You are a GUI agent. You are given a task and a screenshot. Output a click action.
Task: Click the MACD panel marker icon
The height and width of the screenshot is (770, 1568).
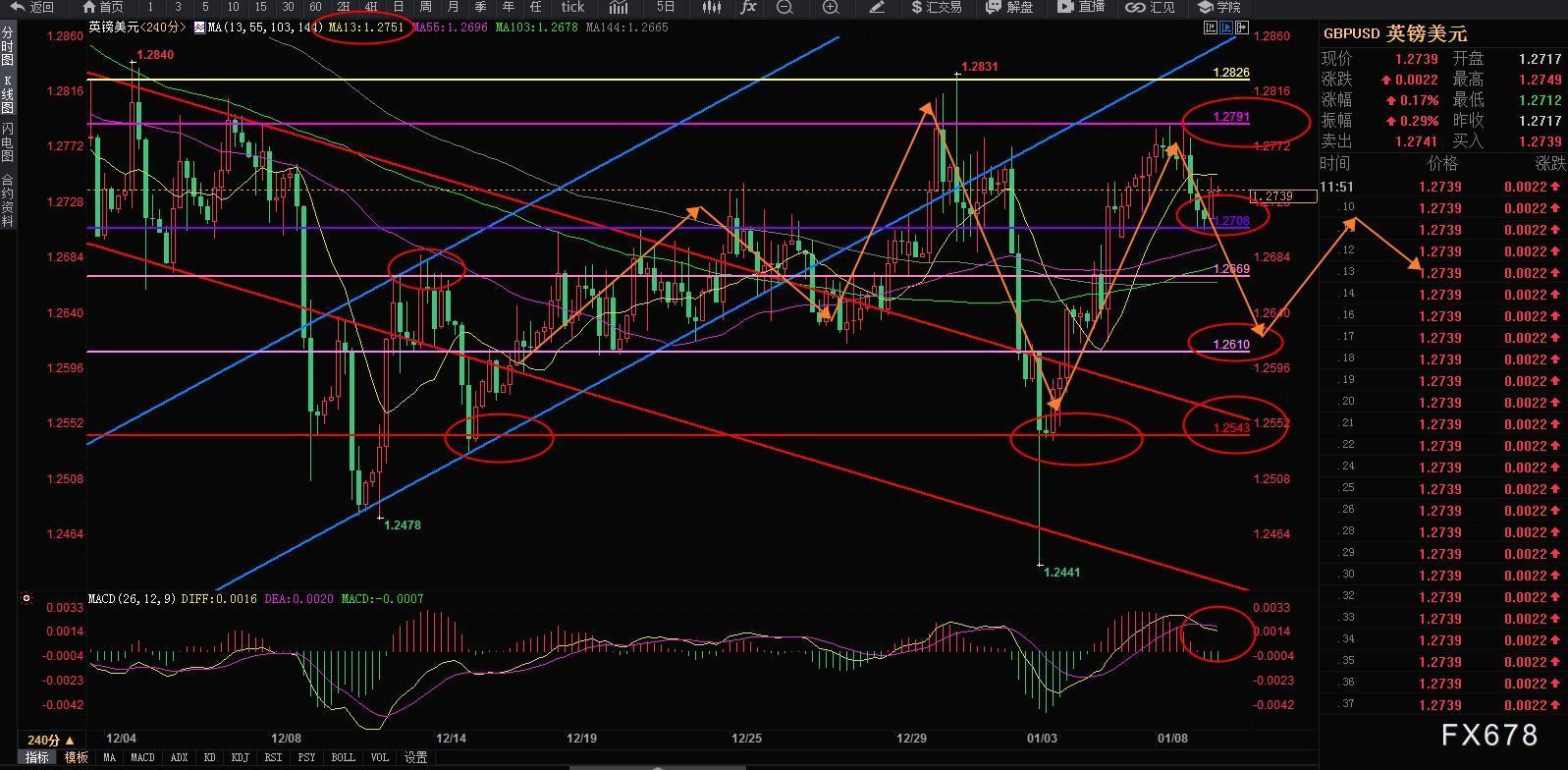pos(27,597)
